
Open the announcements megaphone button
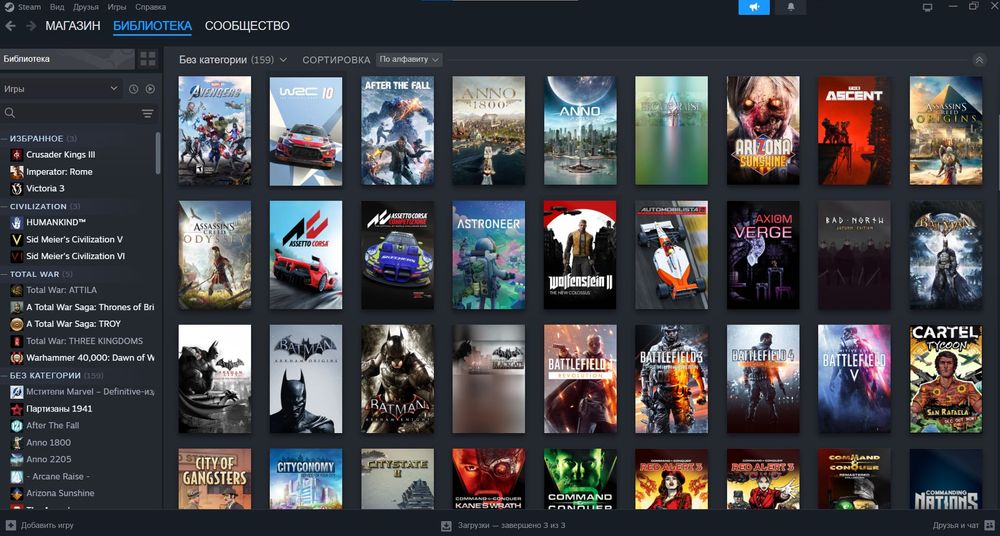754,7
